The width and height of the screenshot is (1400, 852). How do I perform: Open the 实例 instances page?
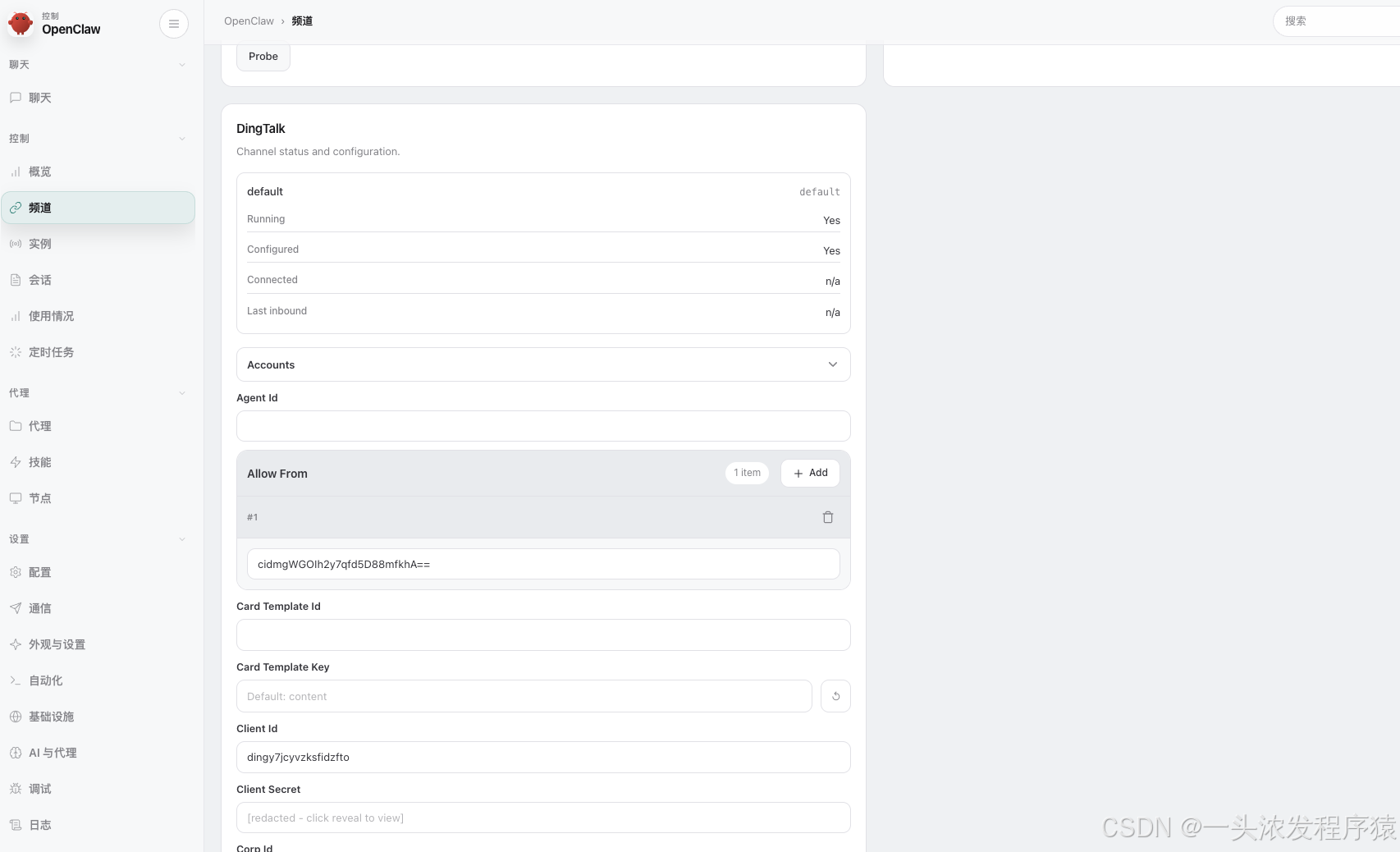[x=98, y=244]
